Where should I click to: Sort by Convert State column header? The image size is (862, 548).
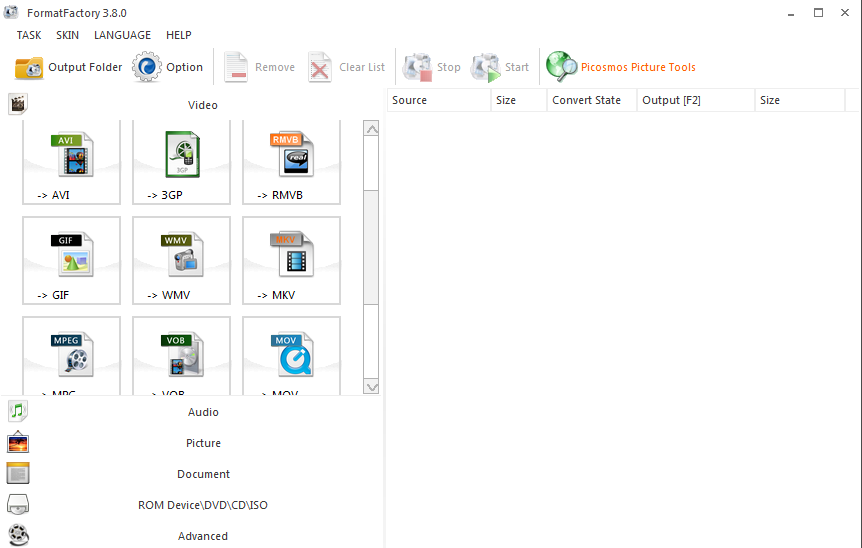(x=592, y=100)
